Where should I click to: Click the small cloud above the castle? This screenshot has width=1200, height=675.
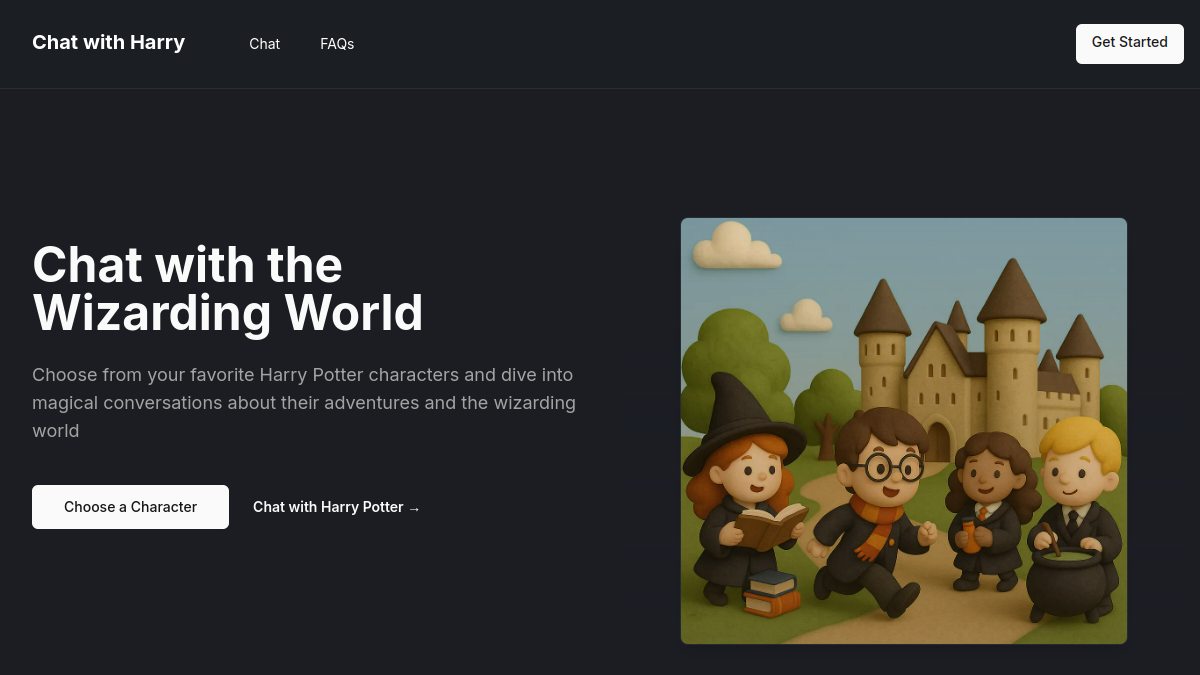tap(806, 316)
